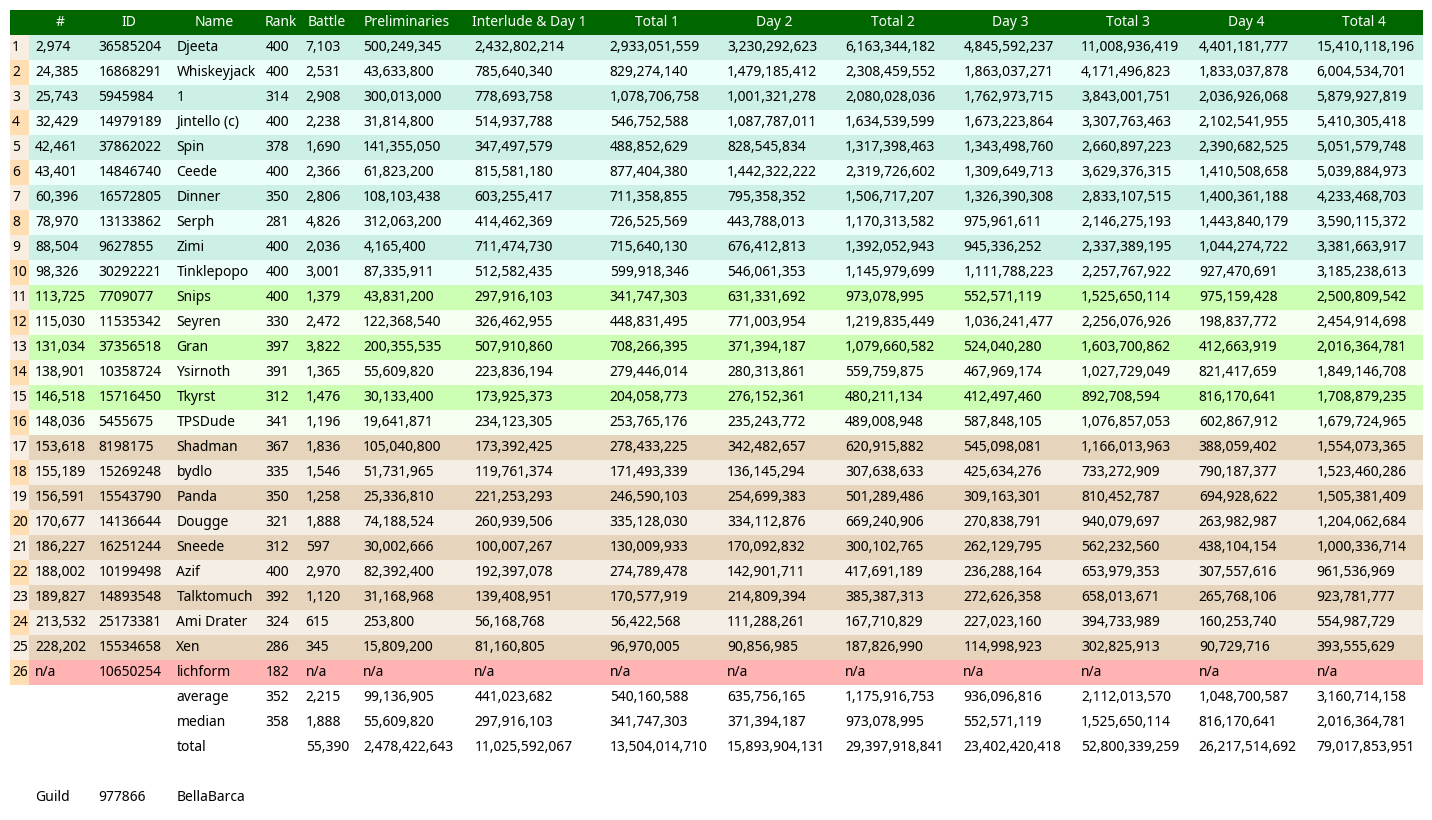Image resolution: width=1432 pixels, height=820 pixels.
Task: Click the name 'Shadman'
Action: click(207, 446)
